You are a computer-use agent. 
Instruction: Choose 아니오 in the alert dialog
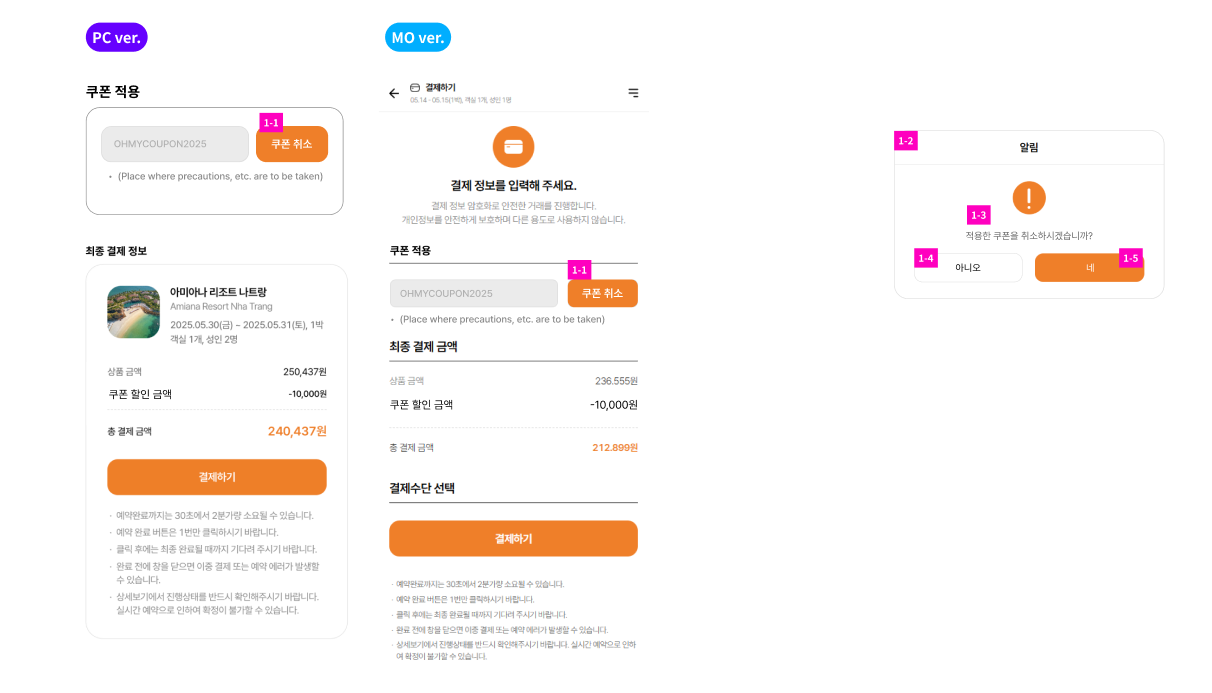click(x=968, y=268)
